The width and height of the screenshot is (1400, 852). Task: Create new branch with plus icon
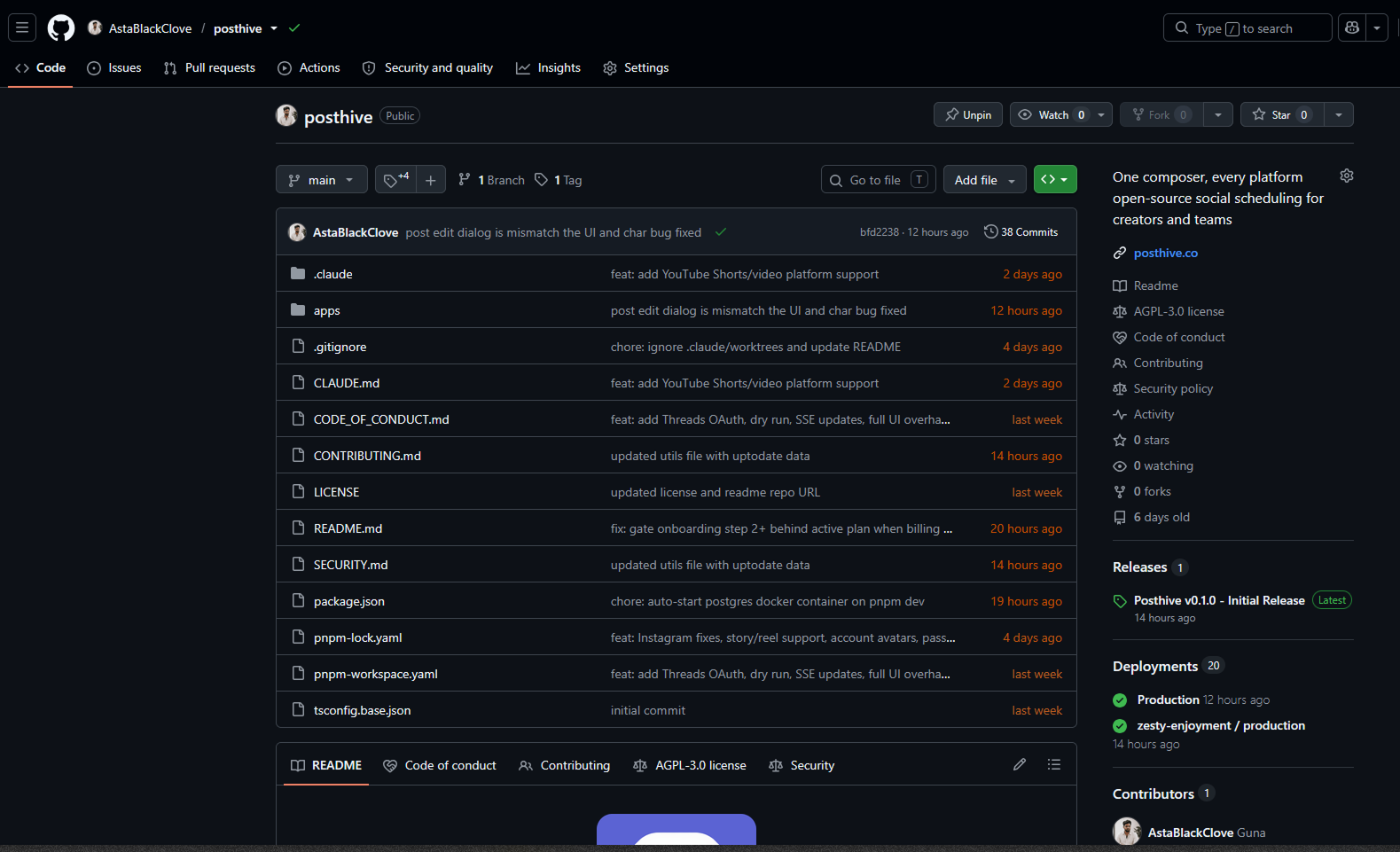pyautogui.click(x=431, y=180)
